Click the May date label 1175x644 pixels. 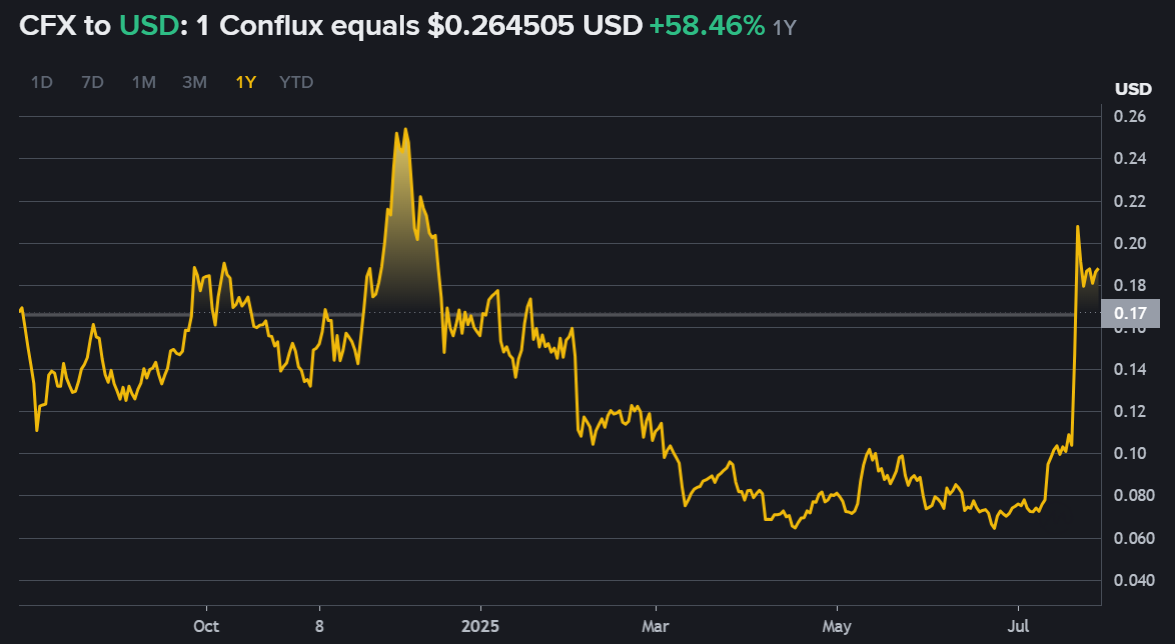(836, 626)
